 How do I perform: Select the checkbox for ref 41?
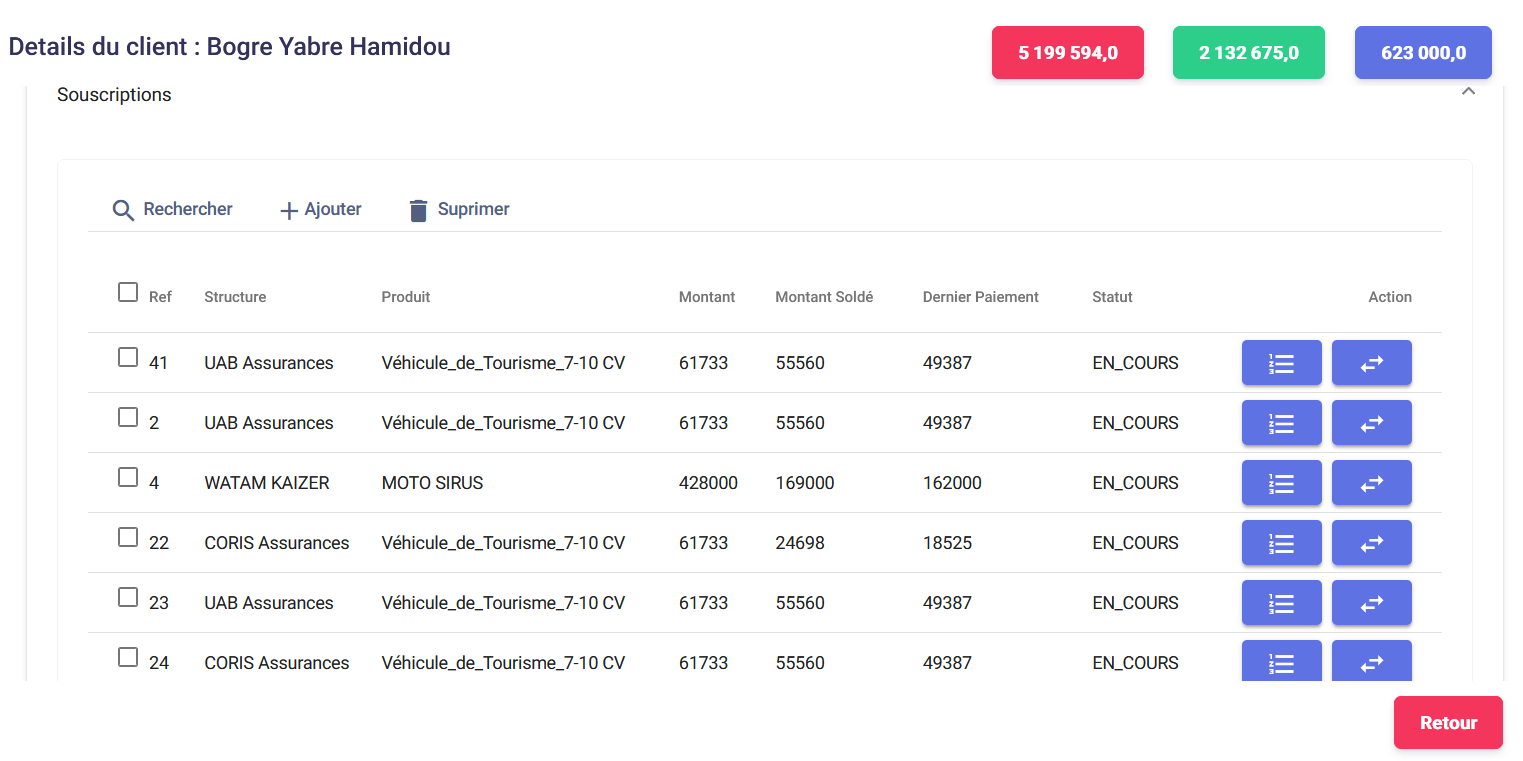[x=128, y=357]
